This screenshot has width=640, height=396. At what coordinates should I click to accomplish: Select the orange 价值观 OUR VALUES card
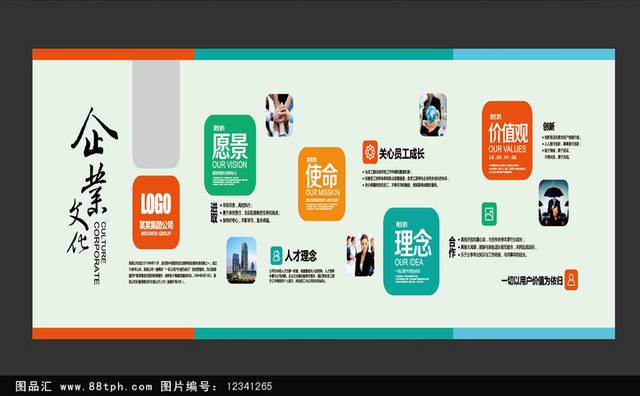point(507,140)
